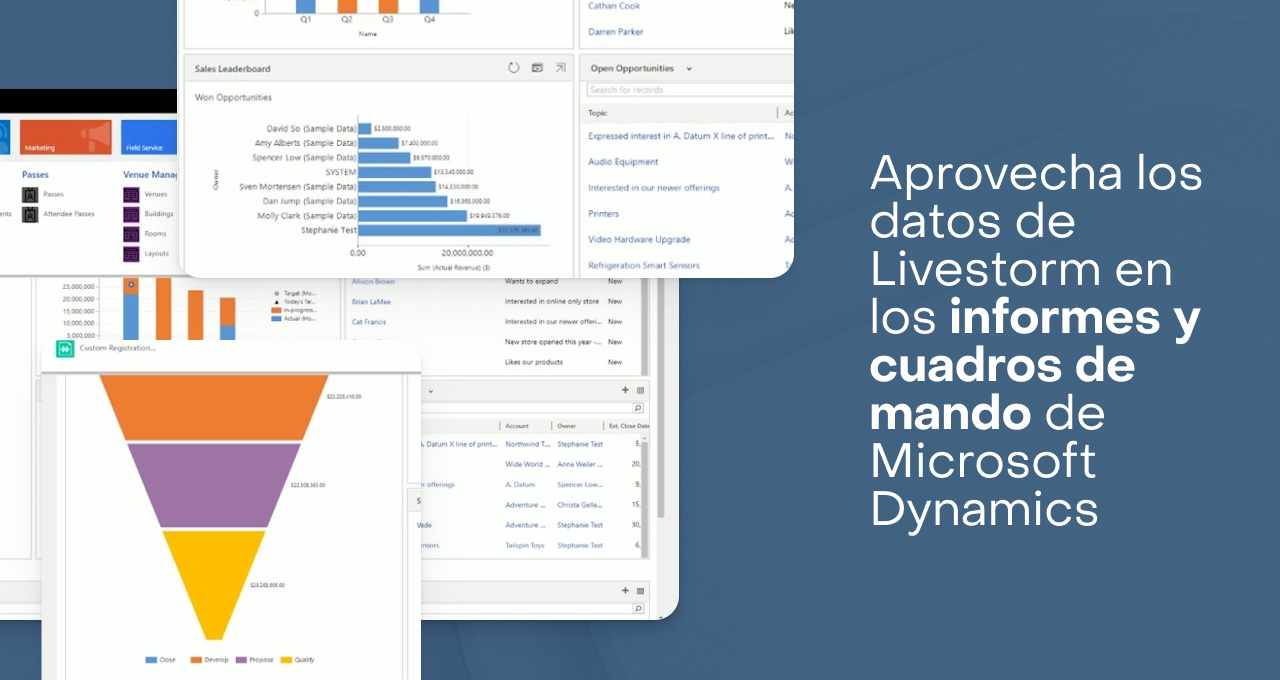Image resolution: width=1280 pixels, height=680 pixels.
Task: Click the Attendee Passes label
Action: coord(69,214)
